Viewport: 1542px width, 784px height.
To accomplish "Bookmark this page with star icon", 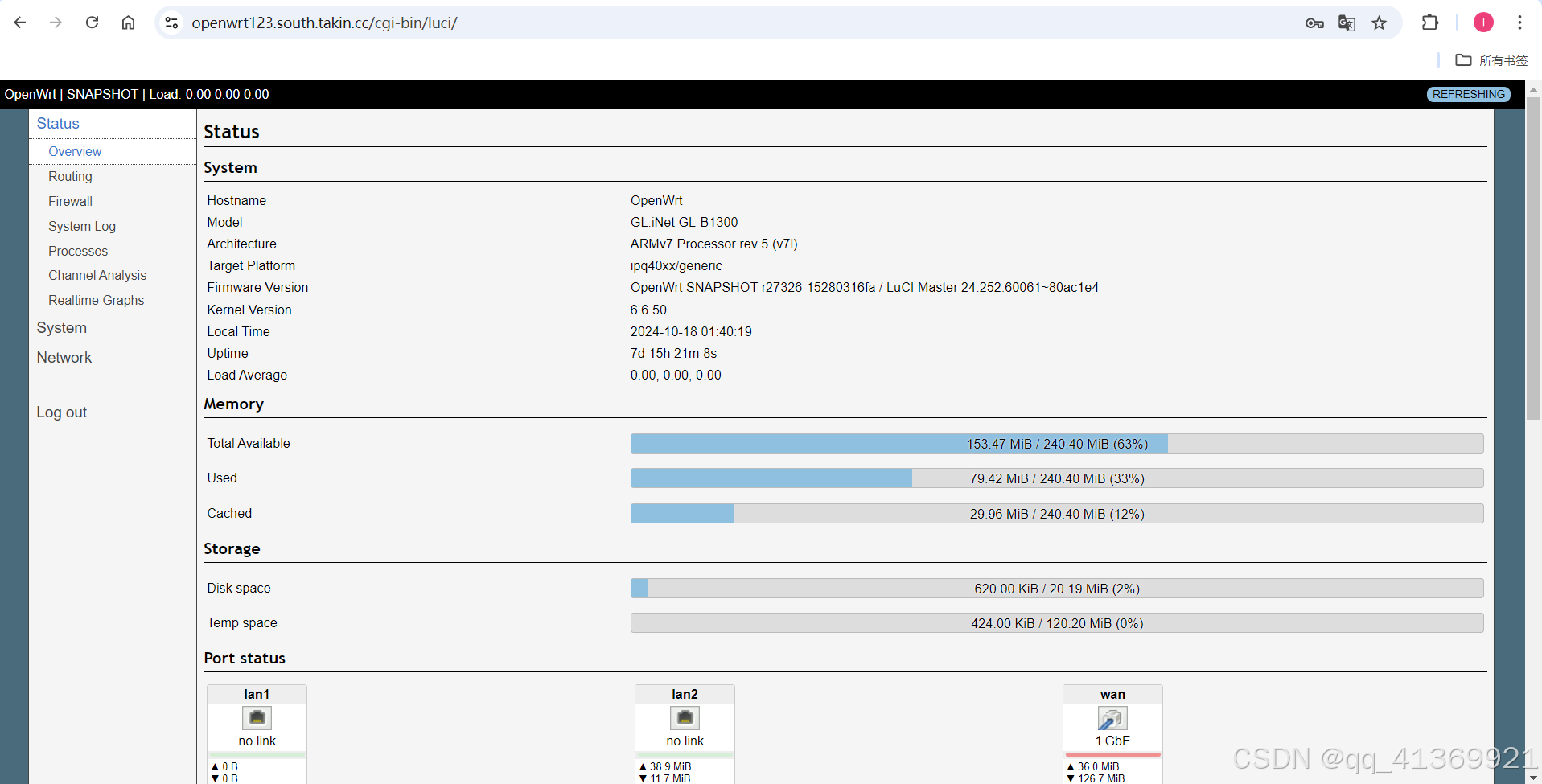I will (x=1380, y=23).
